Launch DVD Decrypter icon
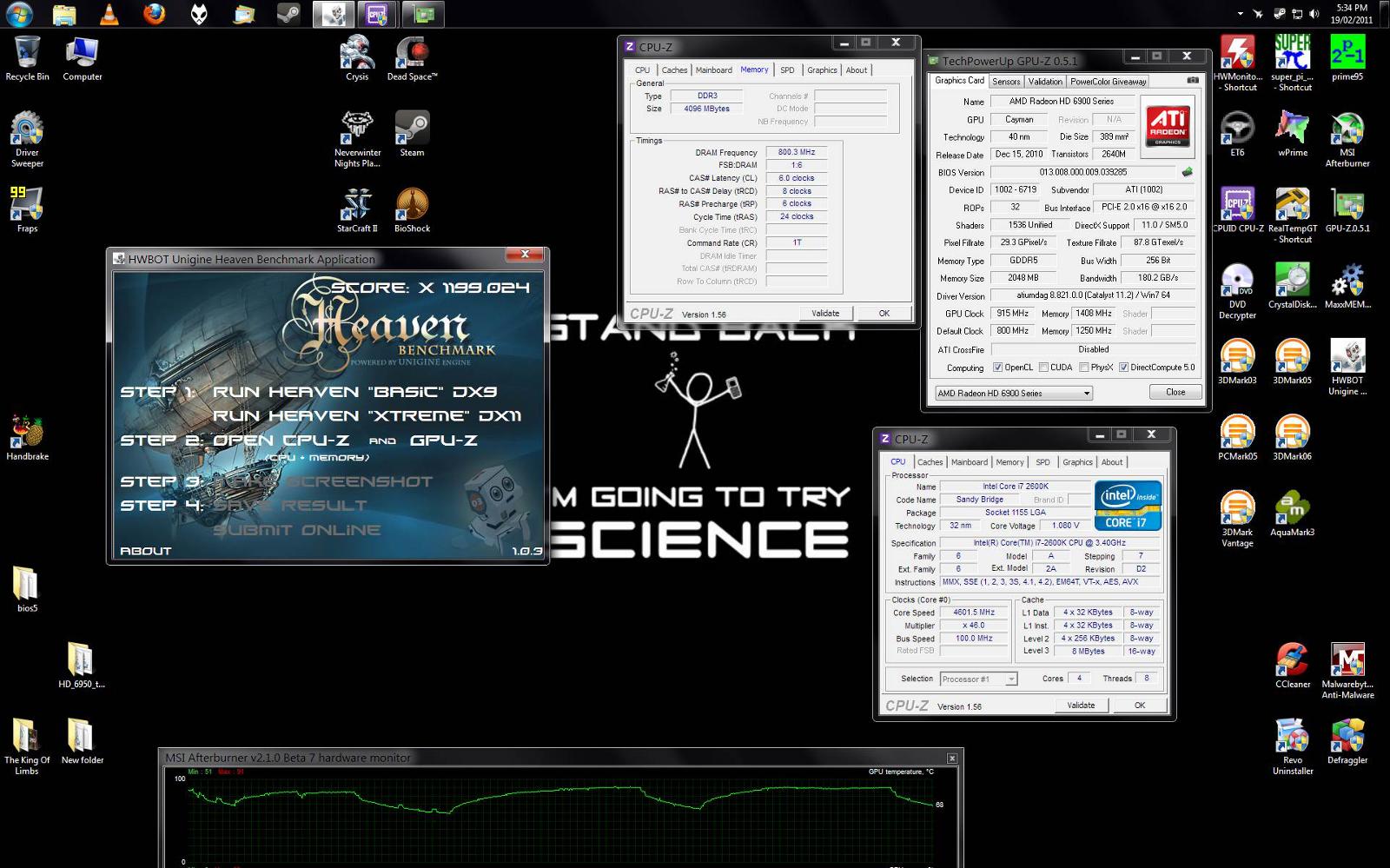Image resolution: width=1390 pixels, height=868 pixels. pyautogui.click(x=1237, y=291)
